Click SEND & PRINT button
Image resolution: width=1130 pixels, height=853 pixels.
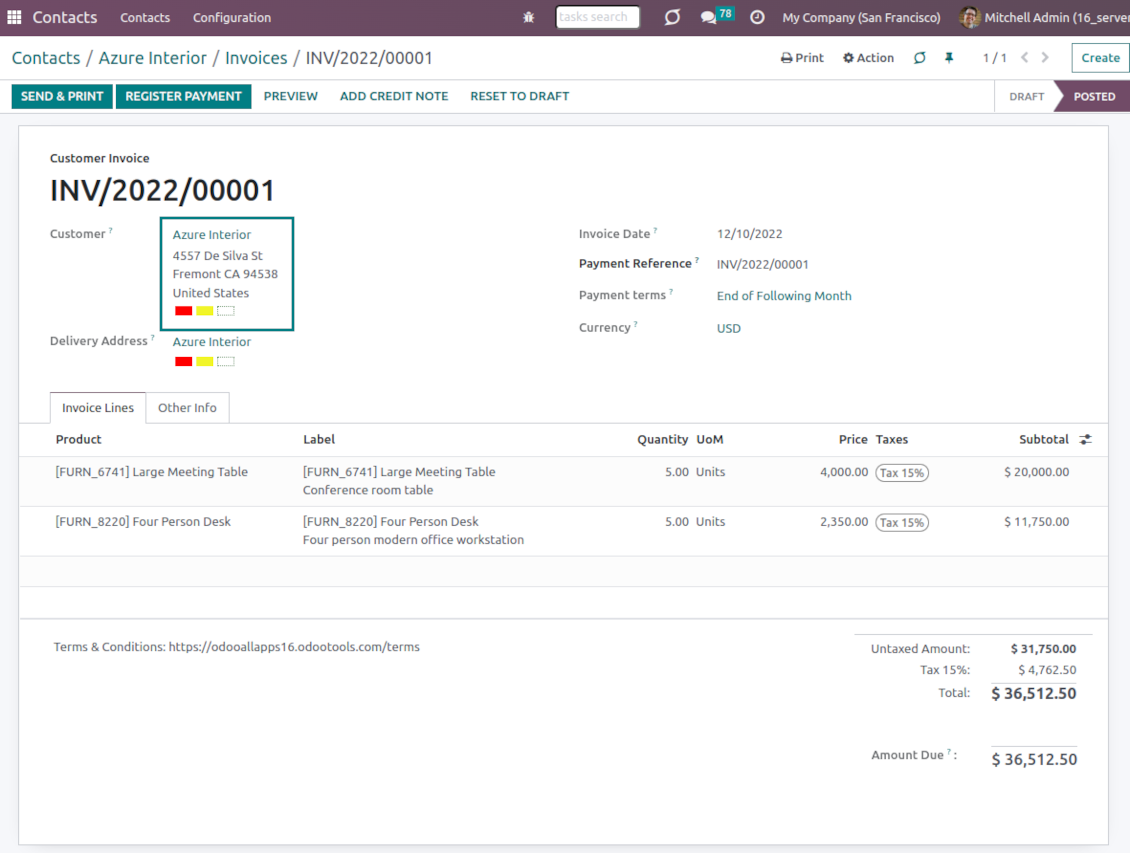coord(62,97)
